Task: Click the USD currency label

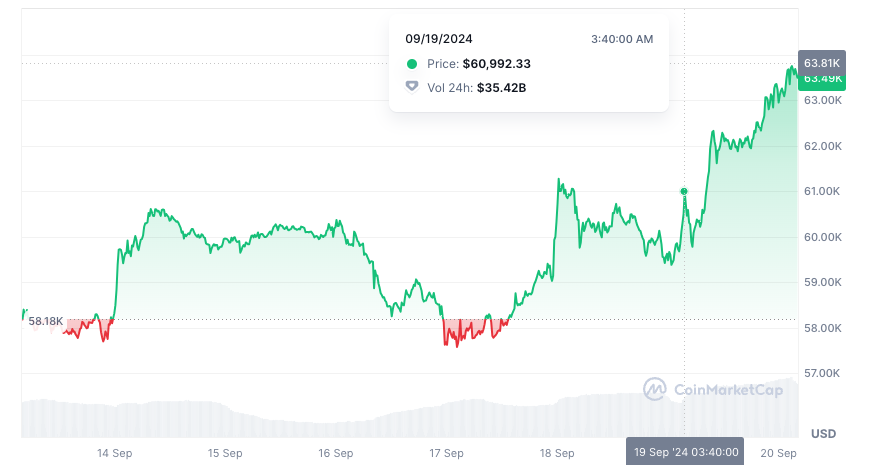Action: (823, 434)
